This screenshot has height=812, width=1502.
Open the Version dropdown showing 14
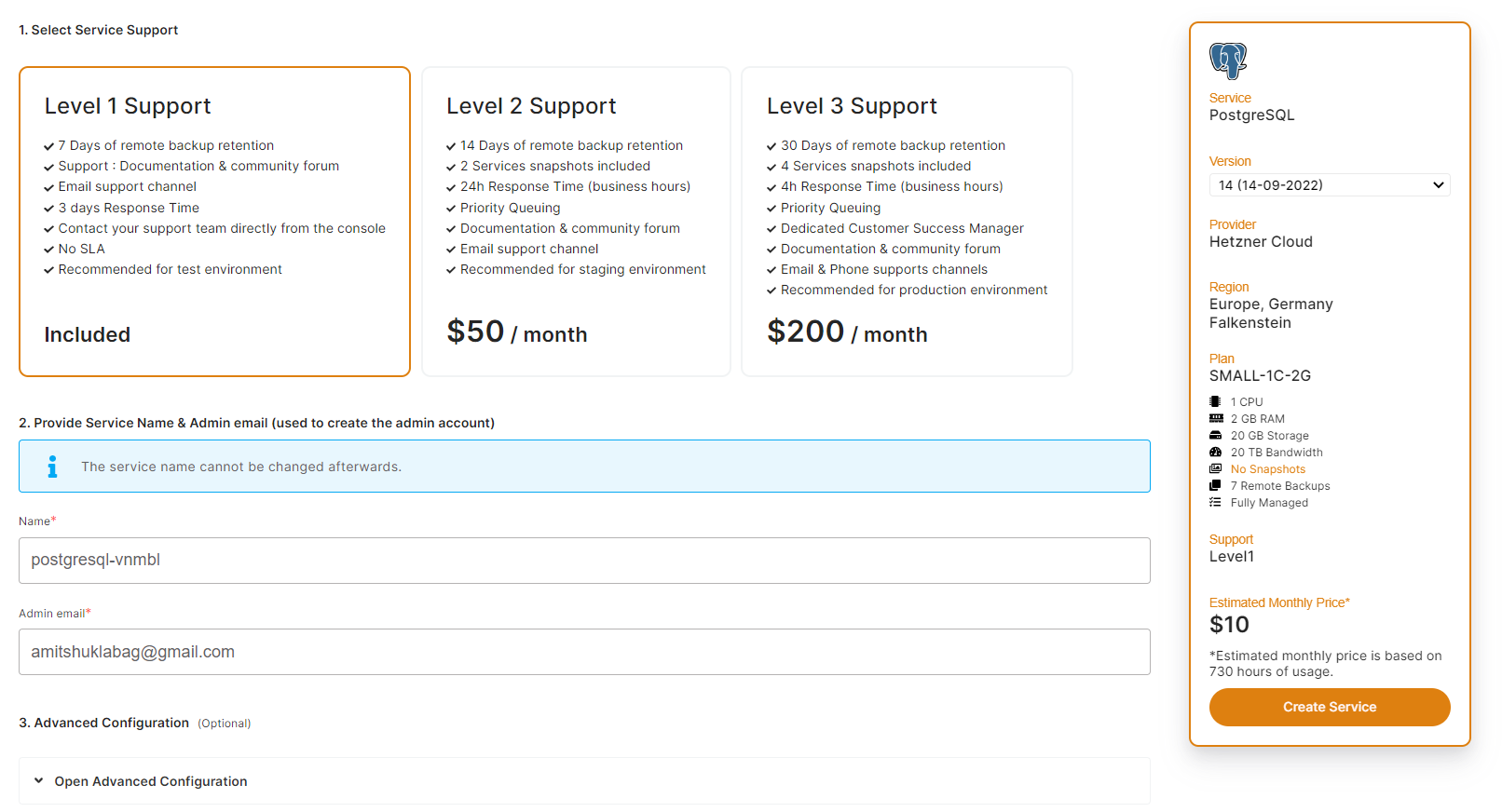(x=1330, y=185)
